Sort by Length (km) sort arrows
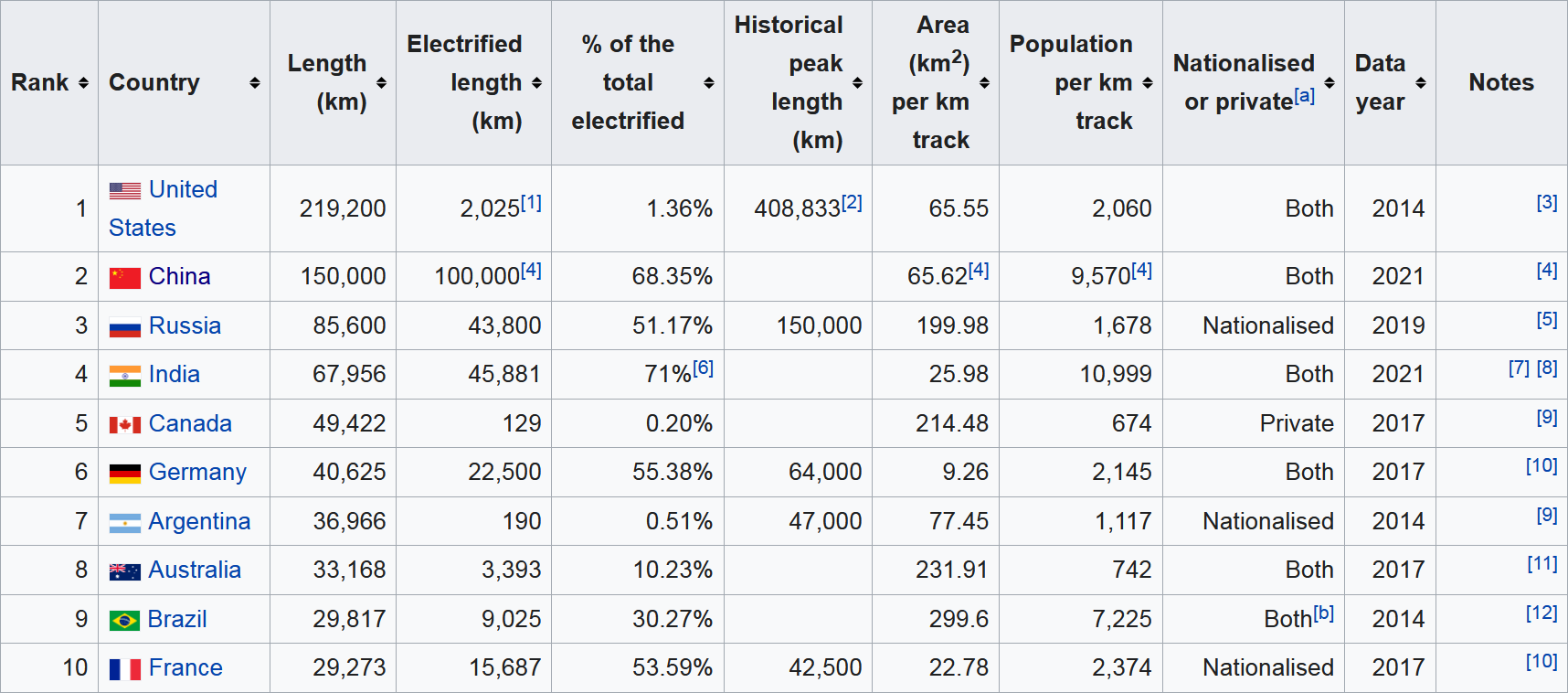 [382, 83]
